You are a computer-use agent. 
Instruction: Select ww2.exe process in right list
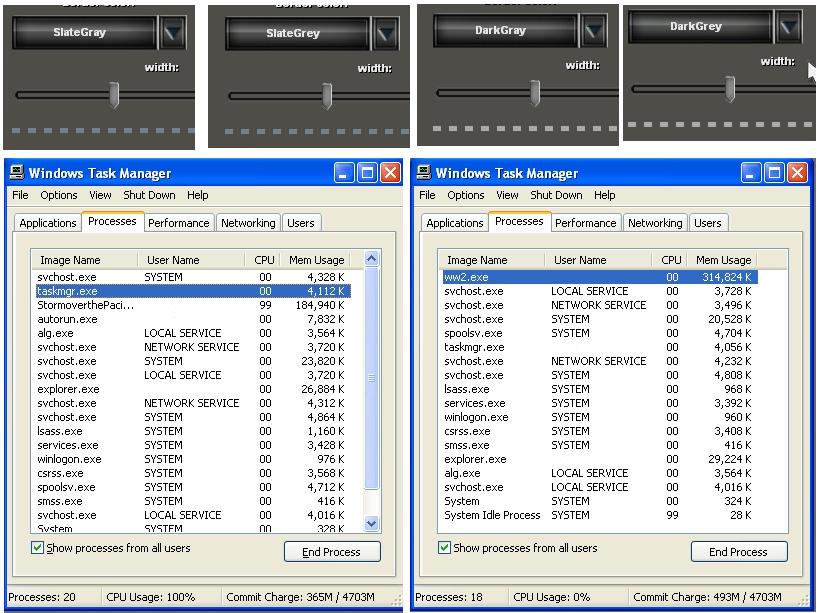[x=600, y=277]
